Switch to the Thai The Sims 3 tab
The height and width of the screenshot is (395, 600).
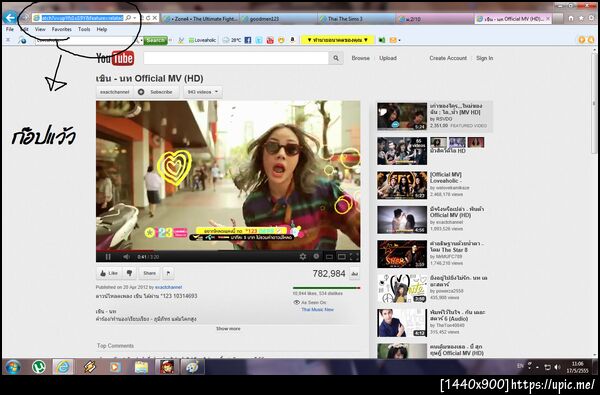356,18
